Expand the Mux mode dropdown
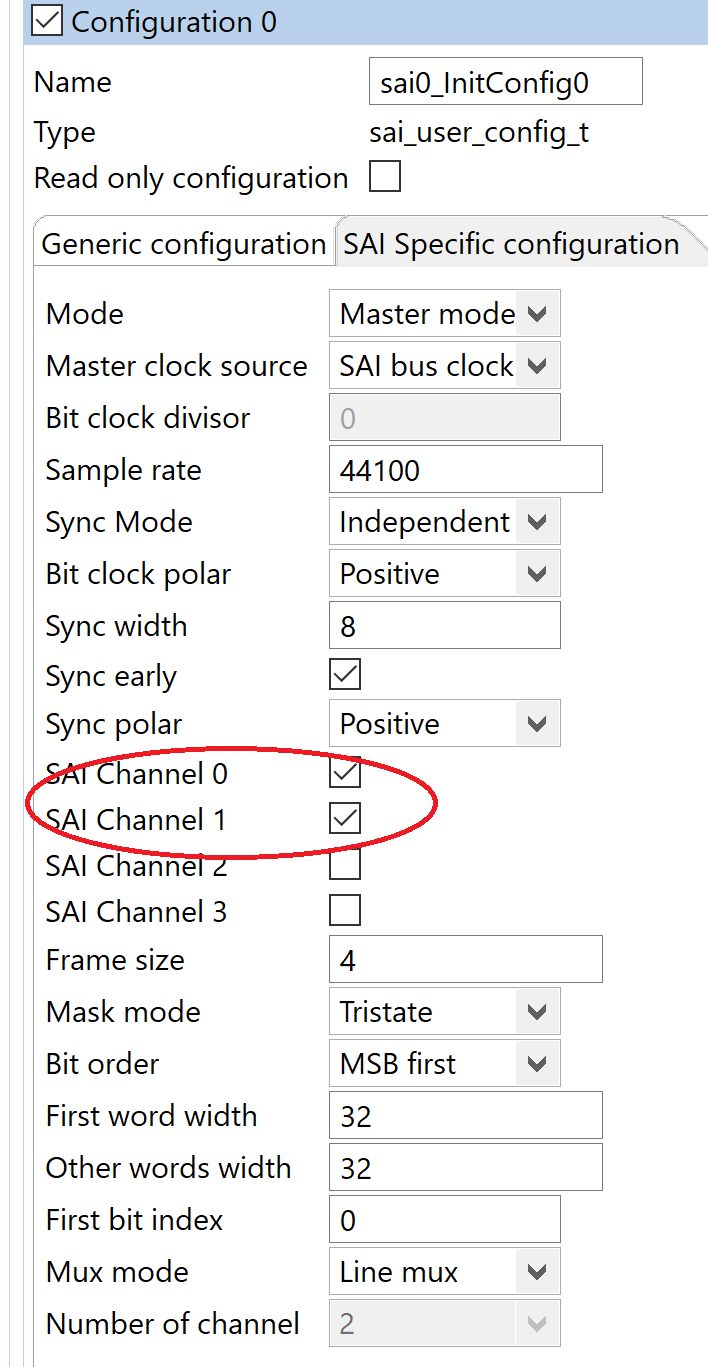The height and width of the screenshot is (1367, 708). (x=536, y=1272)
